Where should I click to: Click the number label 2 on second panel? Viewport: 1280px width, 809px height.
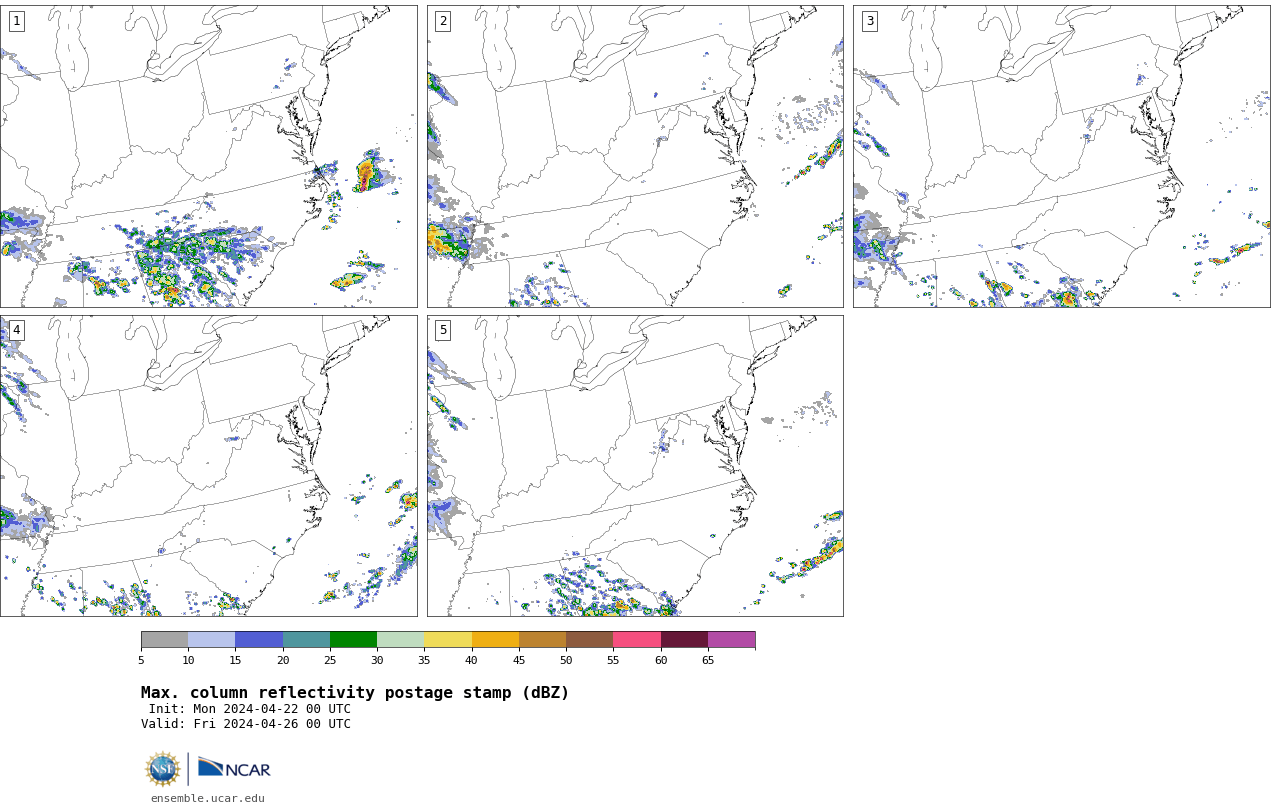click(443, 21)
